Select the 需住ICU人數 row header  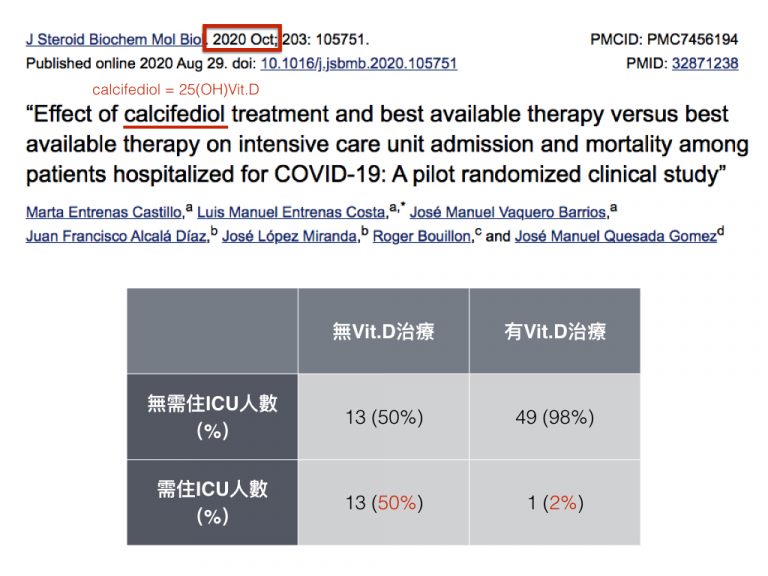[x=212, y=503]
